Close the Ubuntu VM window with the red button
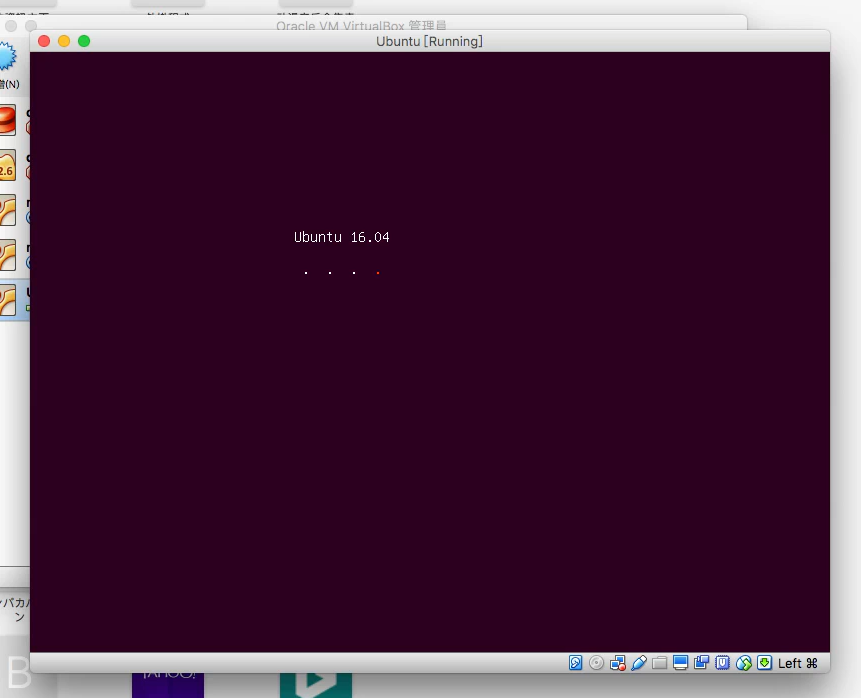 tap(44, 41)
